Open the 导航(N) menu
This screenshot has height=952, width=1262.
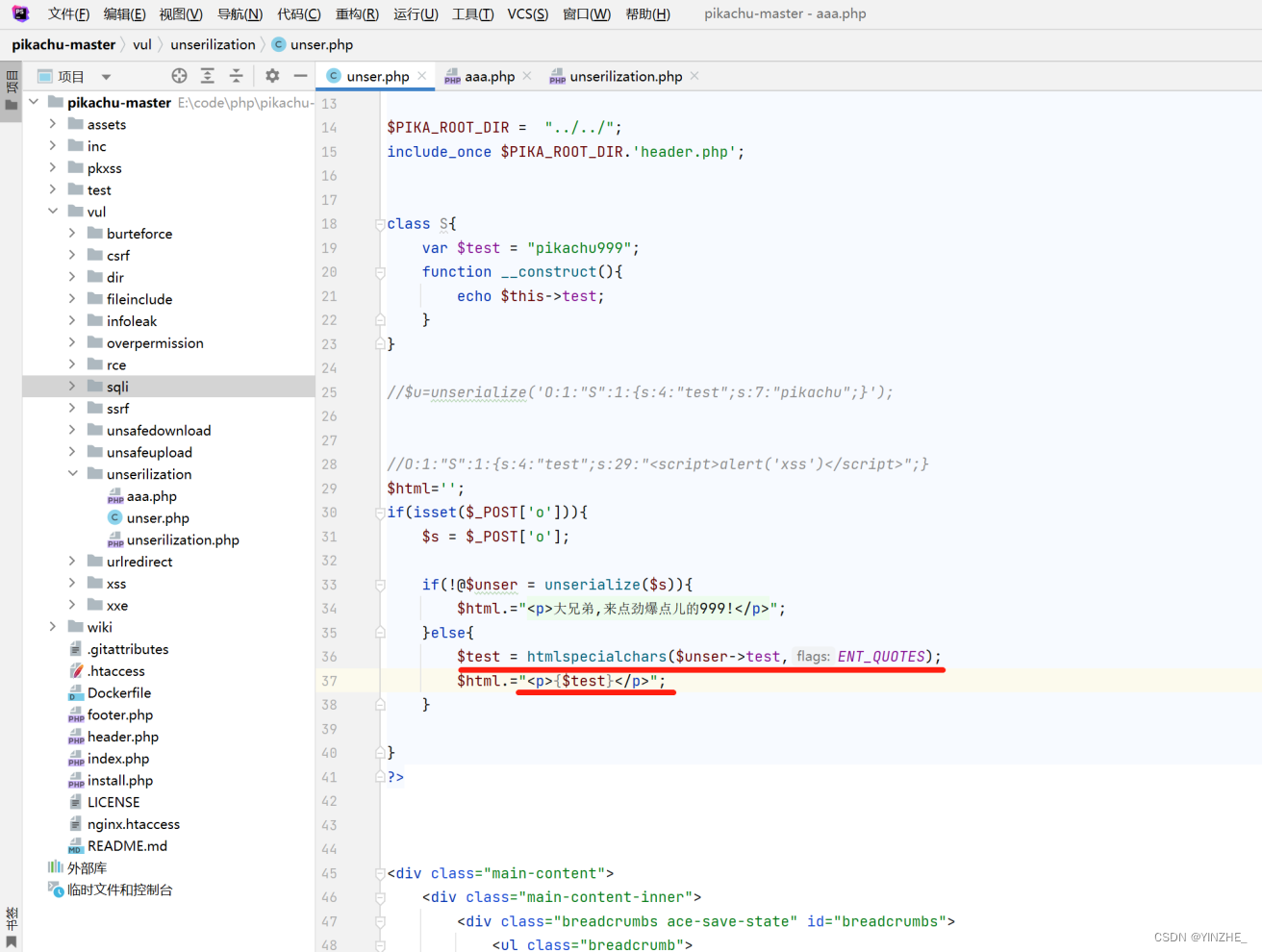(x=240, y=14)
